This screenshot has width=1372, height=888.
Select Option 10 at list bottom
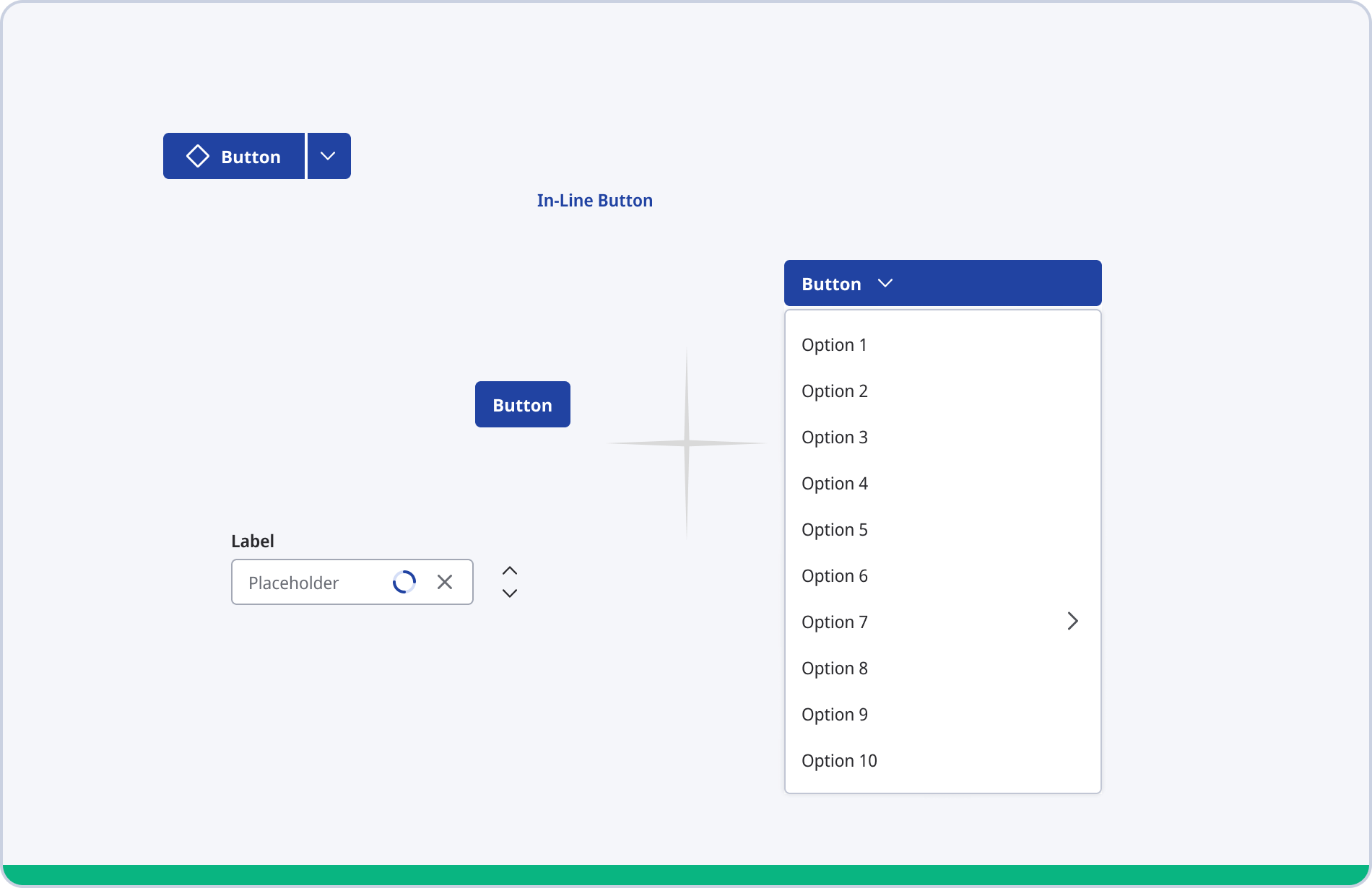tap(838, 761)
